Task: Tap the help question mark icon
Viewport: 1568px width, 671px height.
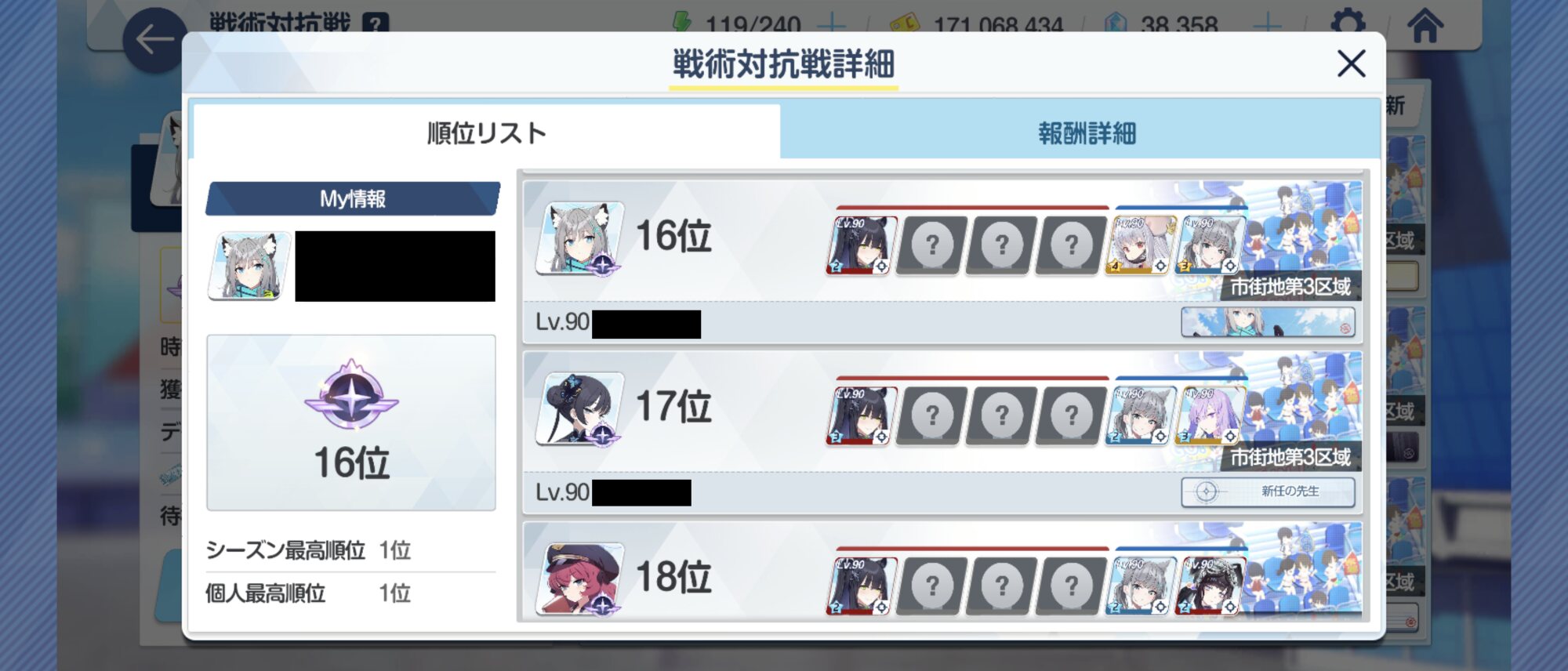Action: point(376,24)
